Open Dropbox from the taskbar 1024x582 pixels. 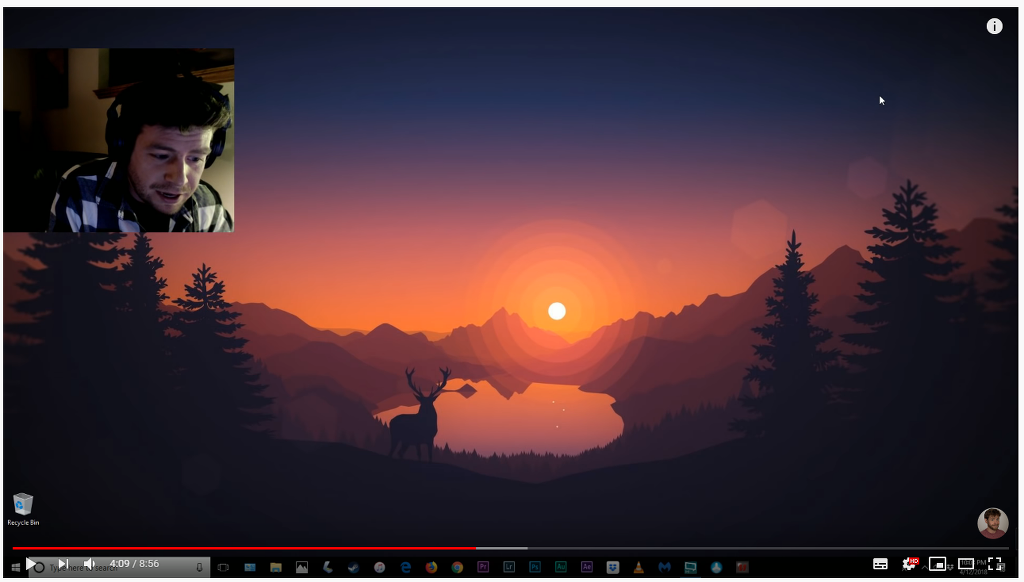coord(613,567)
